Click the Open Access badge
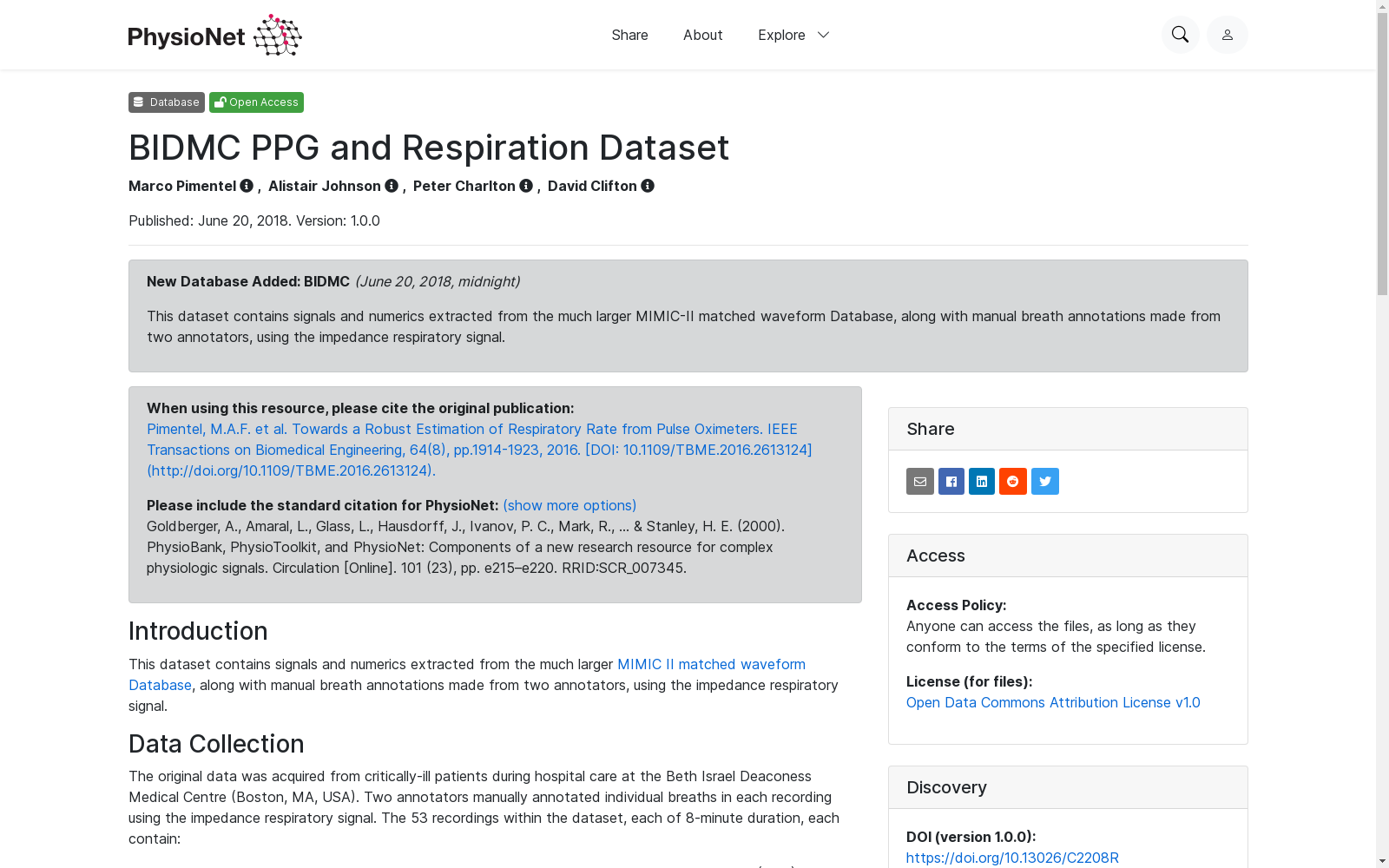1389x868 pixels. 256,102
